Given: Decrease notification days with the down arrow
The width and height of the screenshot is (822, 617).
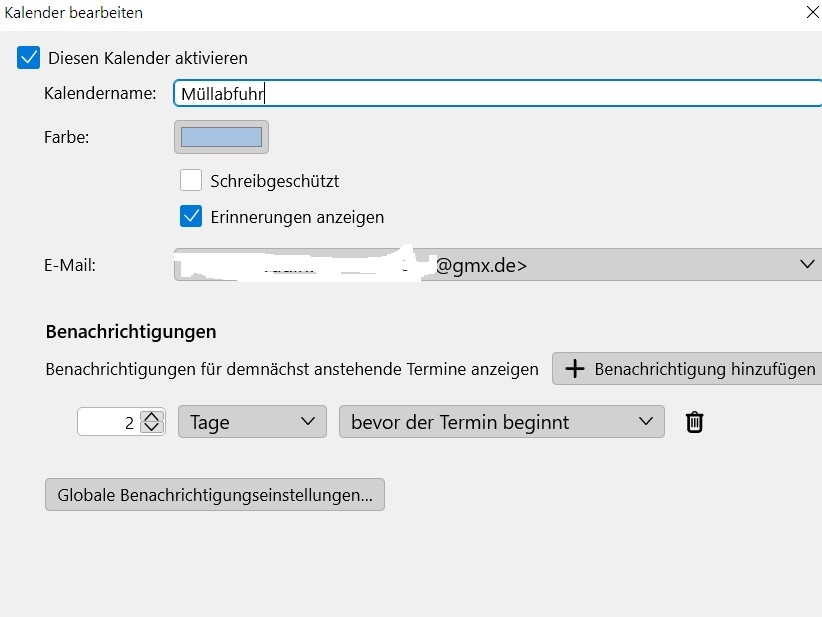Looking at the screenshot, I should (x=151, y=427).
